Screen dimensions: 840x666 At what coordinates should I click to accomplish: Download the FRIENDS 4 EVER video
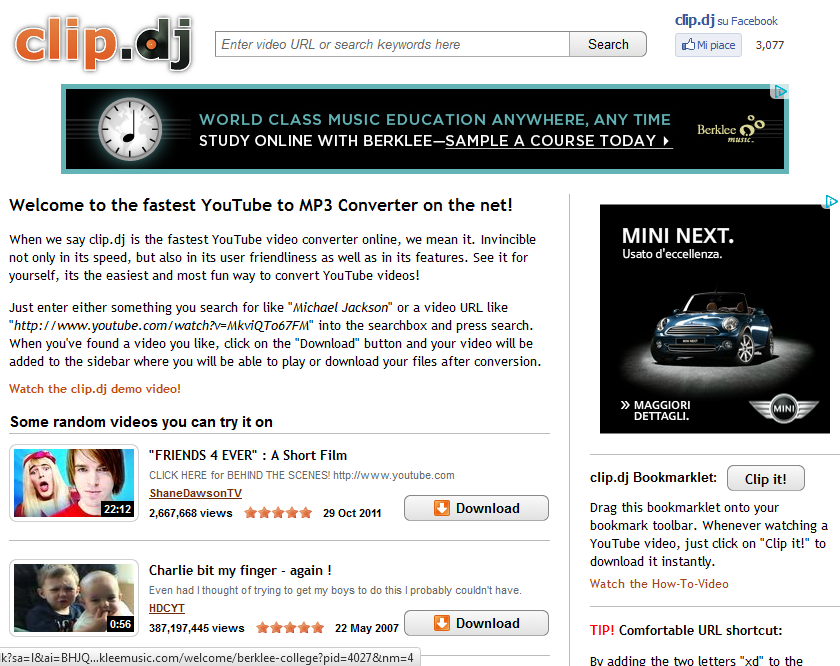pyautogui.click(x=476, y=508)
